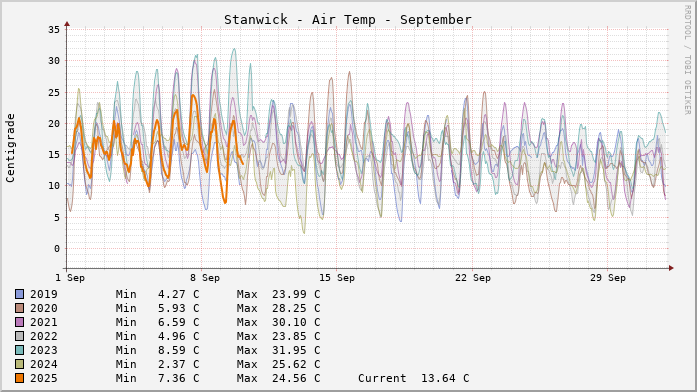Click the 2022 max value '23.85 C'

(x=296, y=336)
